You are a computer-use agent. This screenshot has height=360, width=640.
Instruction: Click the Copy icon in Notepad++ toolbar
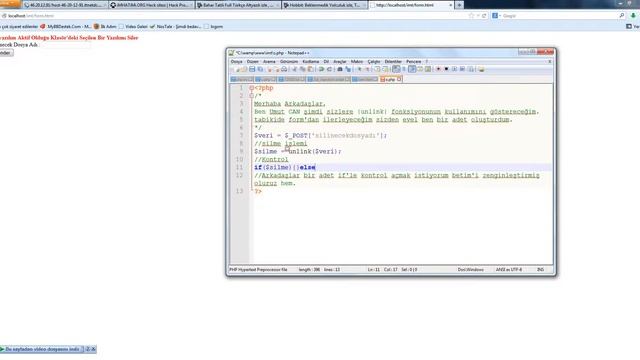click(x=302, y=69)
